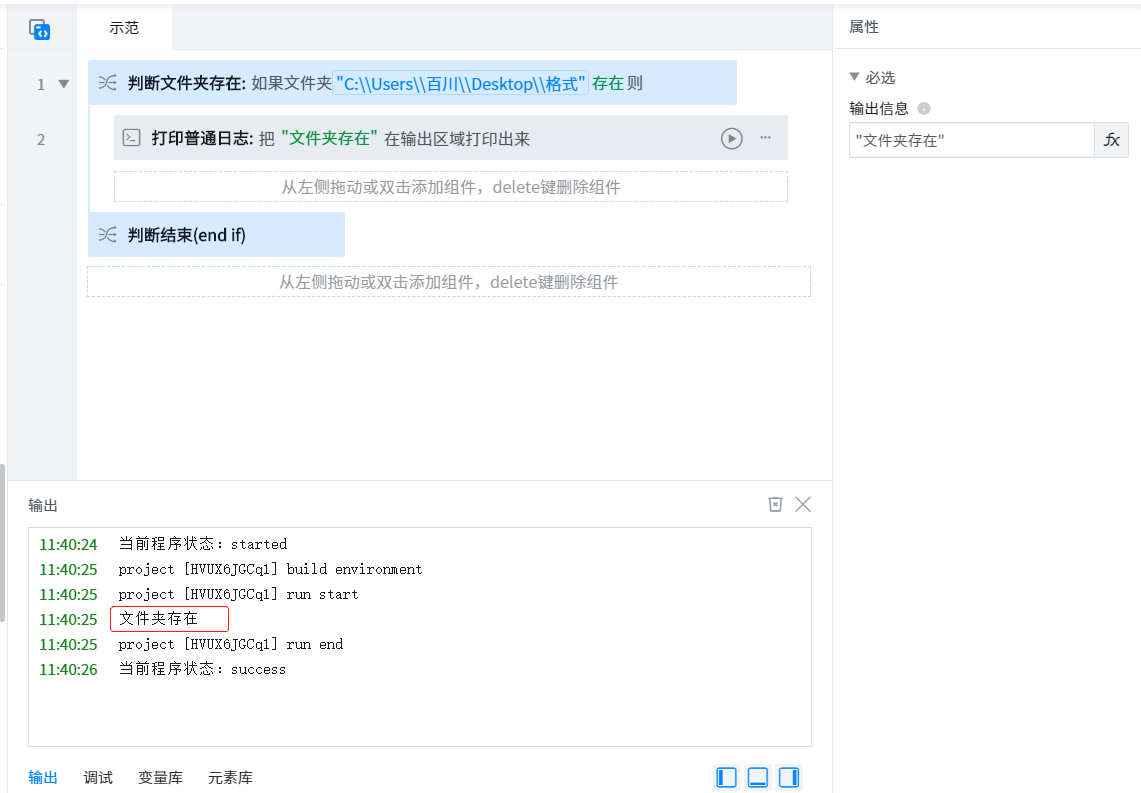Click the code view switch icon beside 示范 tab

tap(40, 29)
